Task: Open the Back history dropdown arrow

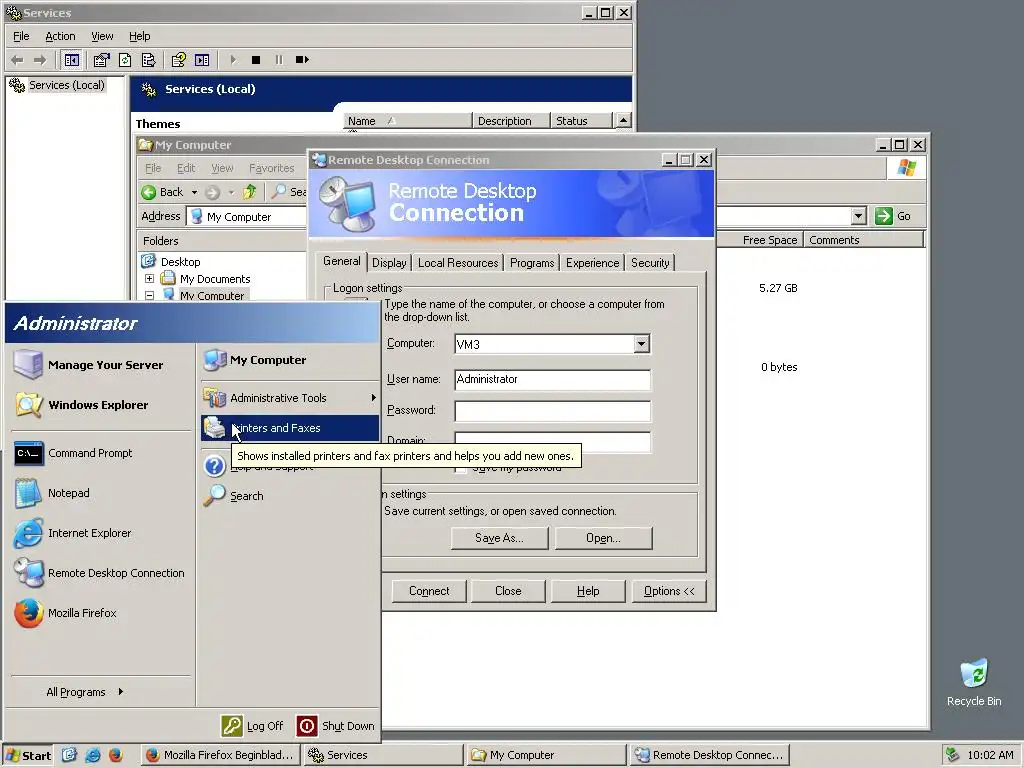Action: tap(194, 192)
